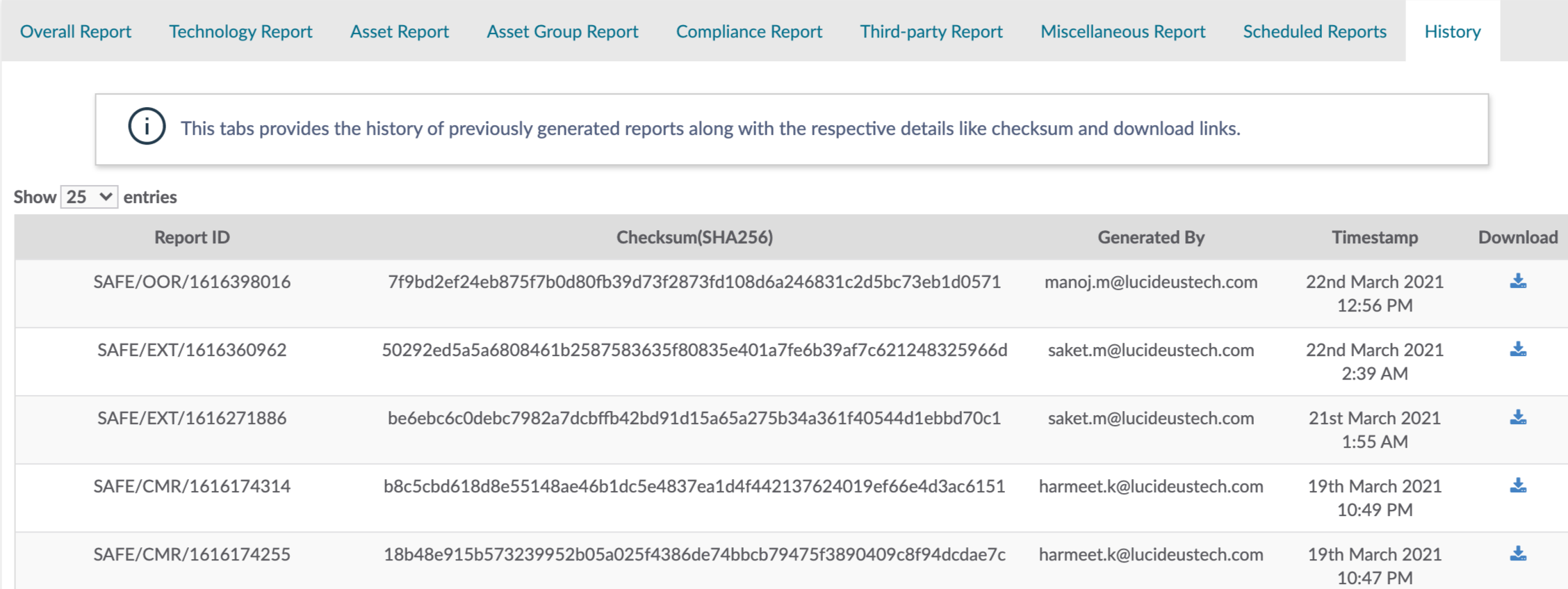Click timestamp 22nd March 2021 12:56 PM

pos(1375,293)
